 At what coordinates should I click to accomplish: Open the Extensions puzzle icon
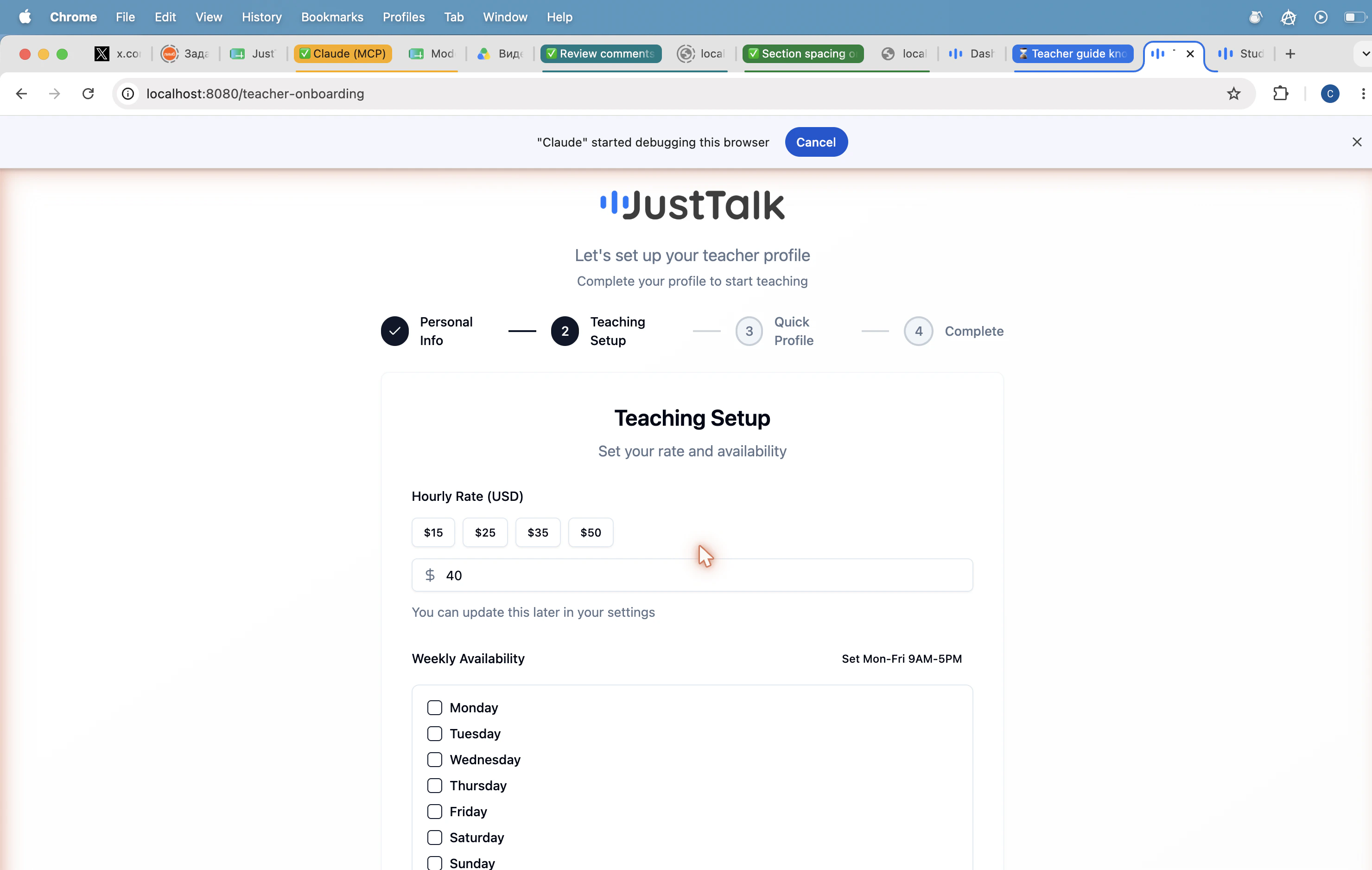click(x=1280, y=94)
